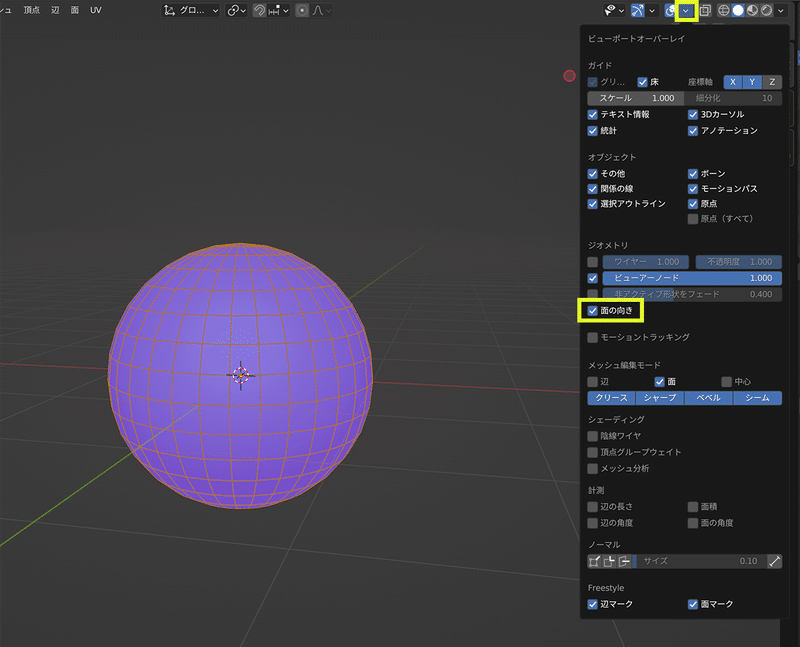
Task: Adjust 非アクティブ形状をフェード 0.400 slider
Action: coord(692,294)
